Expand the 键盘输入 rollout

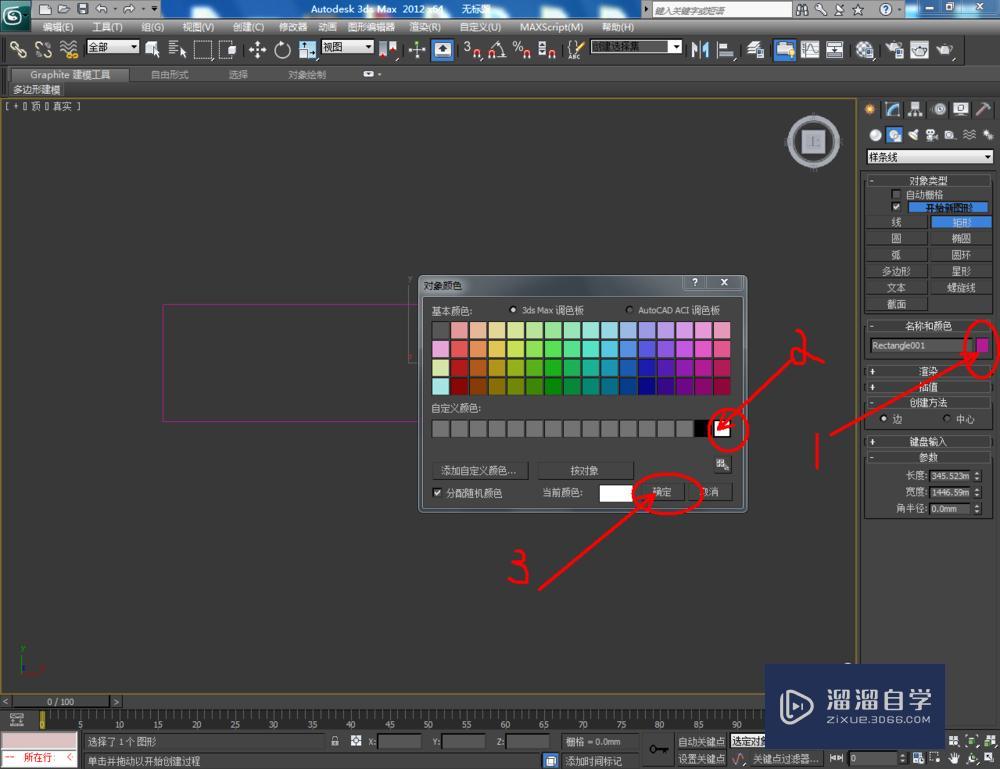click(x=929, y=441)
